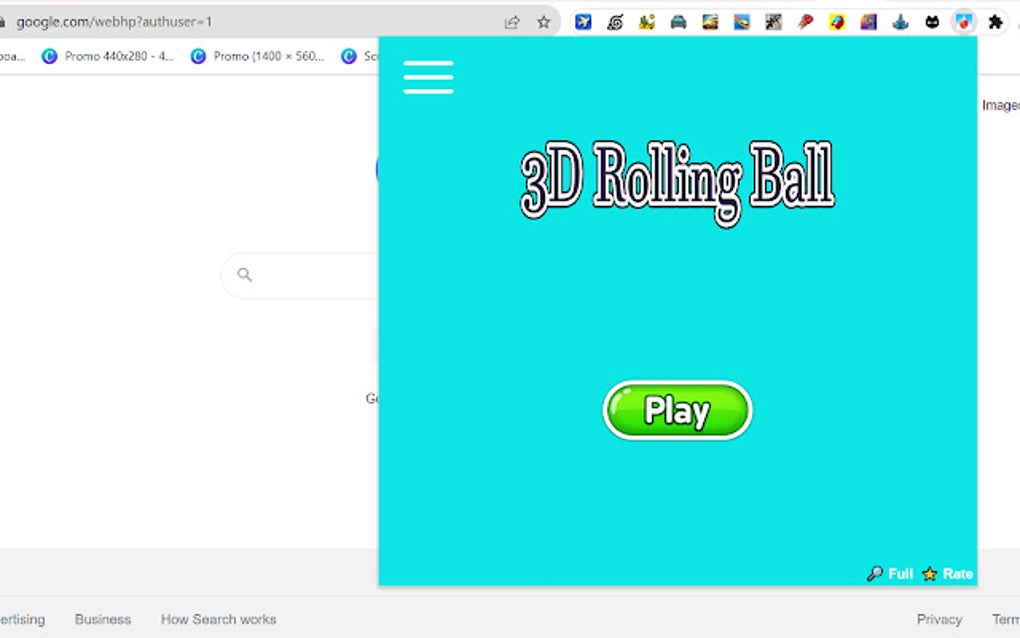The image size is (1020, 638).
Task: Bookmark the page via the star icon
Action: coord(543,20)
